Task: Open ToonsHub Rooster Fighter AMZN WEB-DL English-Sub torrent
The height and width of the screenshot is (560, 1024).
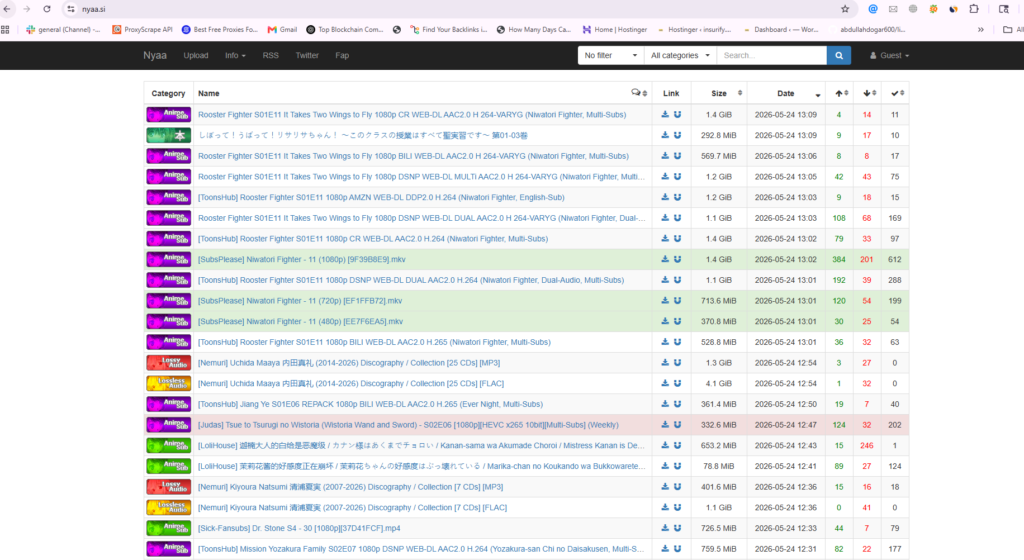Action: (x=381, y=197)
